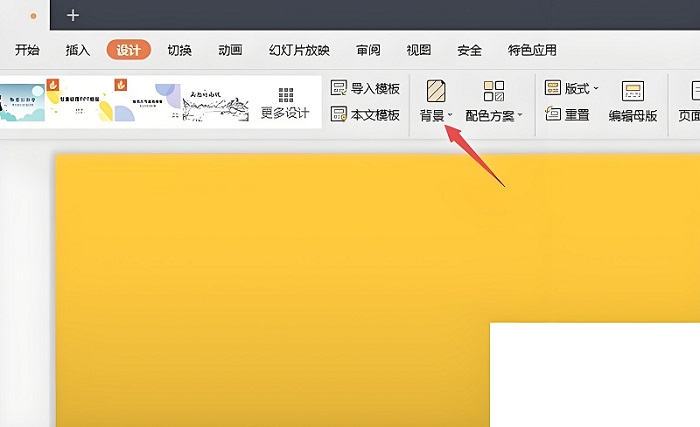Open 本文模板 text button
This screenshot has height=427, width=700.
click(x=375, y=115)
